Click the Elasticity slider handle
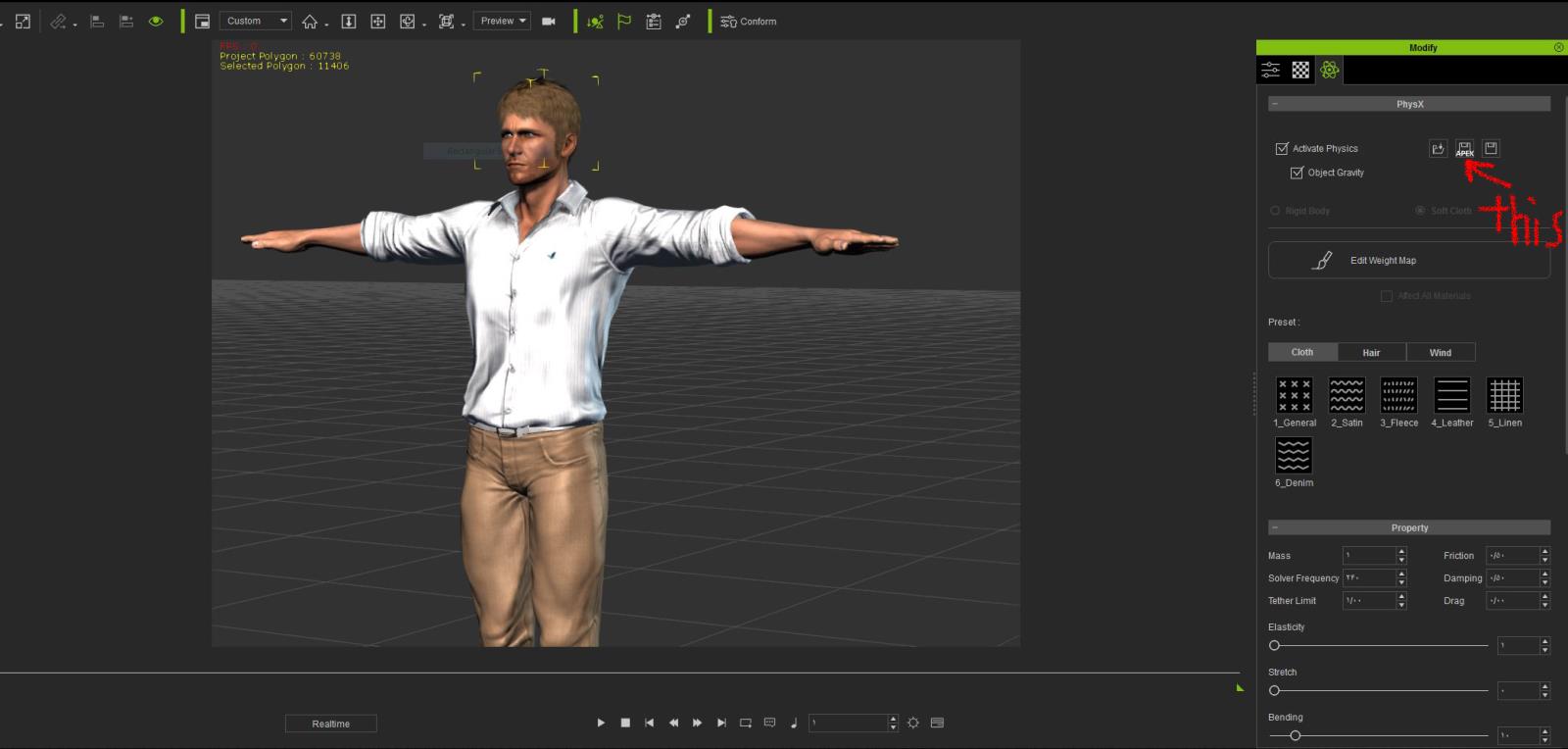The height and width of the screenshot is (749, 1568). 1275,645
